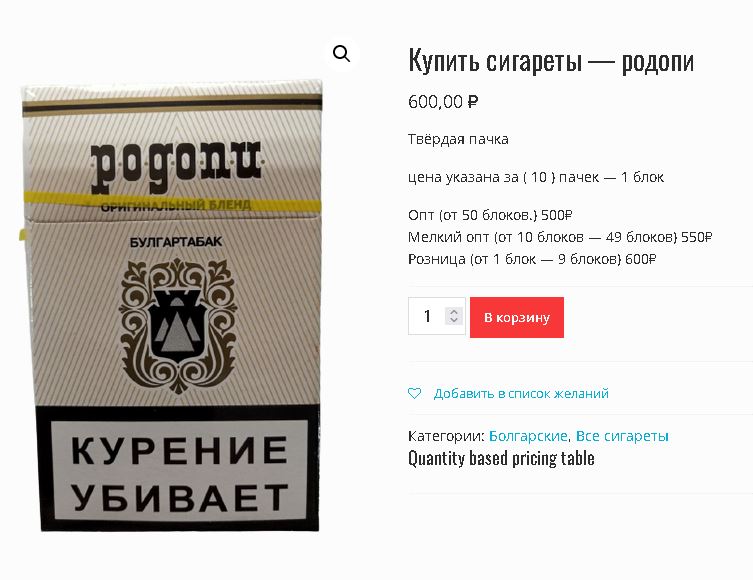Click the magnifier zoom icon over the image
The height and width of the screenshot is (580, 753).
341,54
